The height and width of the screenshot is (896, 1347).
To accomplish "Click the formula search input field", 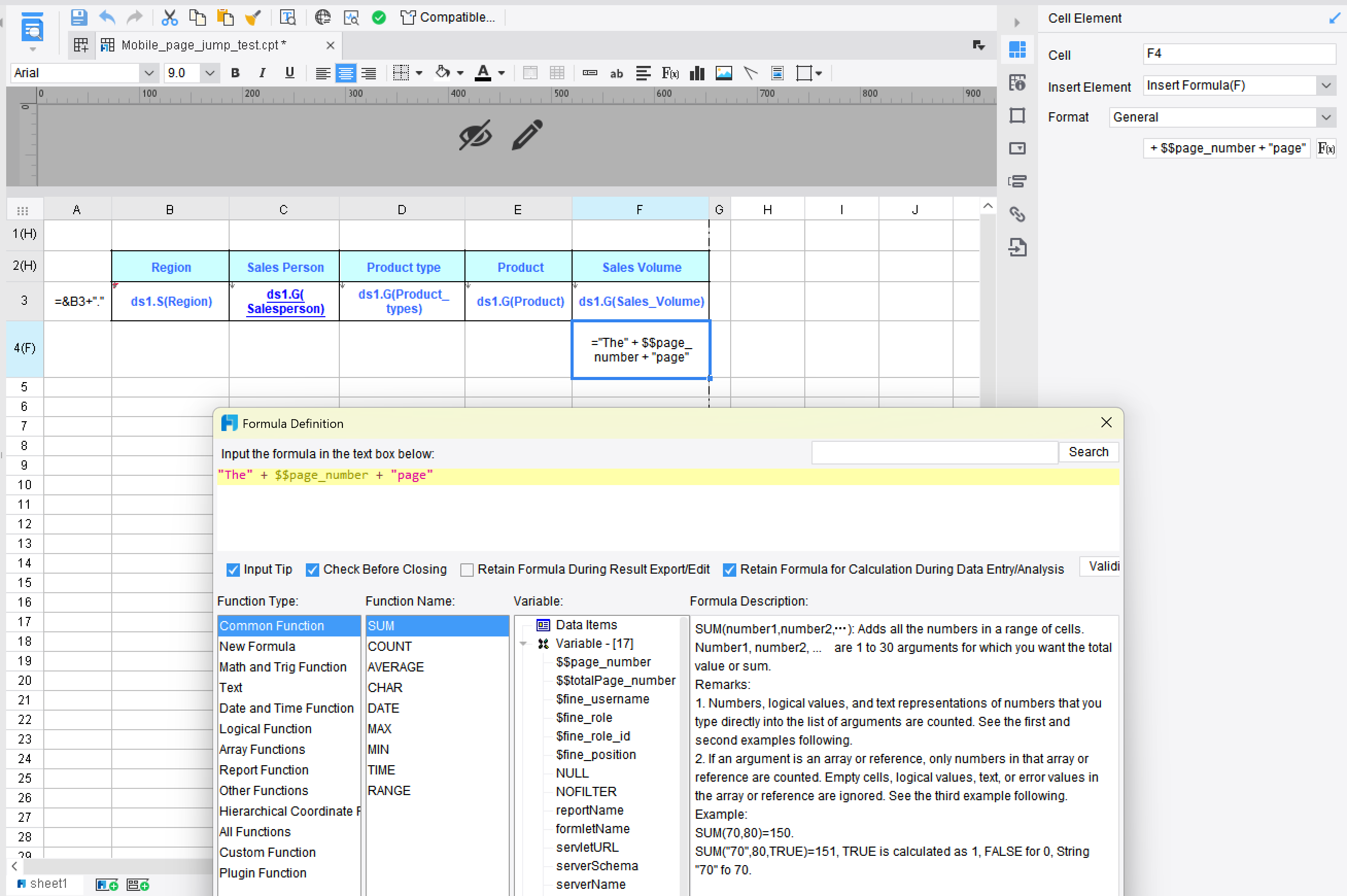I will point(934,452).
